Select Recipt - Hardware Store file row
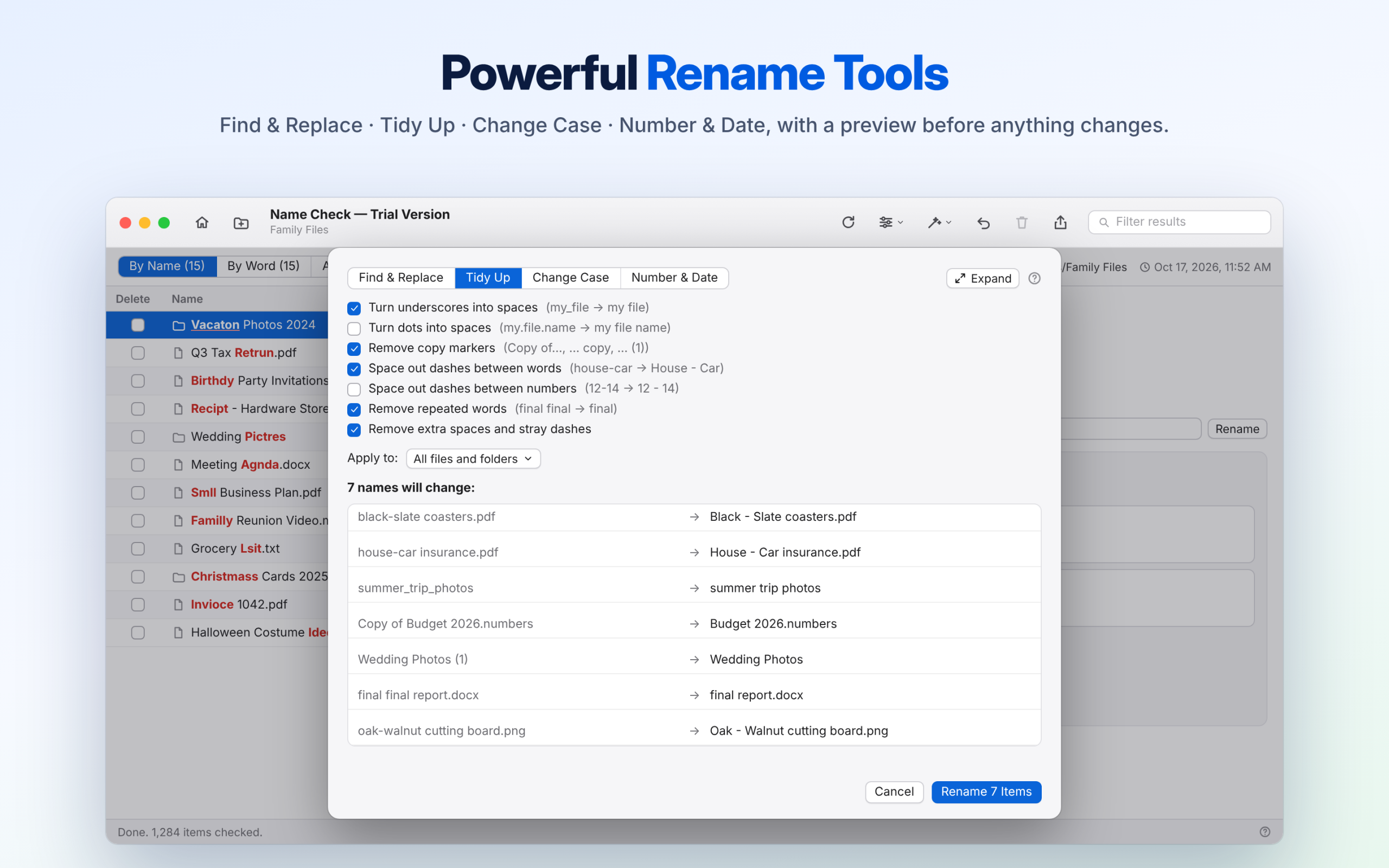This screenshot has width=1389, height=868. pos(217,409)
